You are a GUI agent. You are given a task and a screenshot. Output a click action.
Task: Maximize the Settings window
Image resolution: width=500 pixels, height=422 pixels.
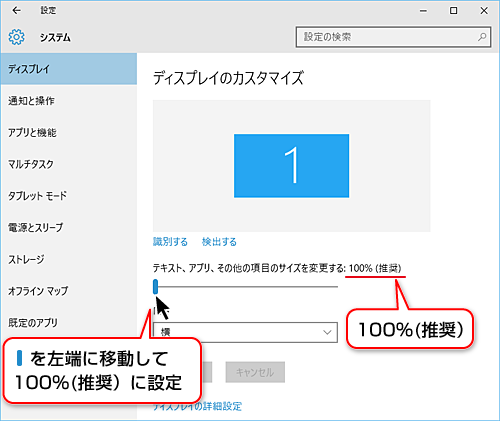tap(454, 11)
